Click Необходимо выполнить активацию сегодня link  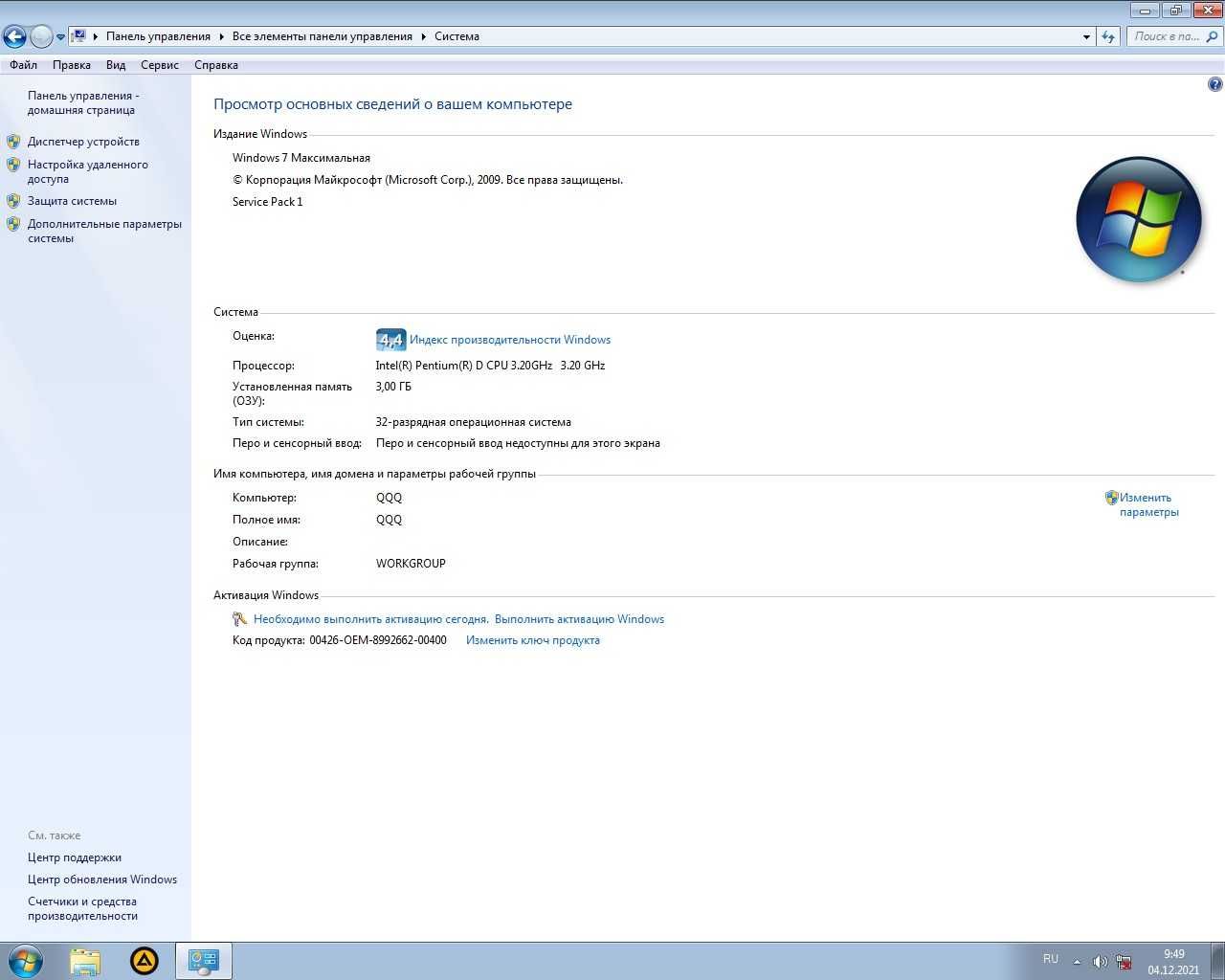371,619
